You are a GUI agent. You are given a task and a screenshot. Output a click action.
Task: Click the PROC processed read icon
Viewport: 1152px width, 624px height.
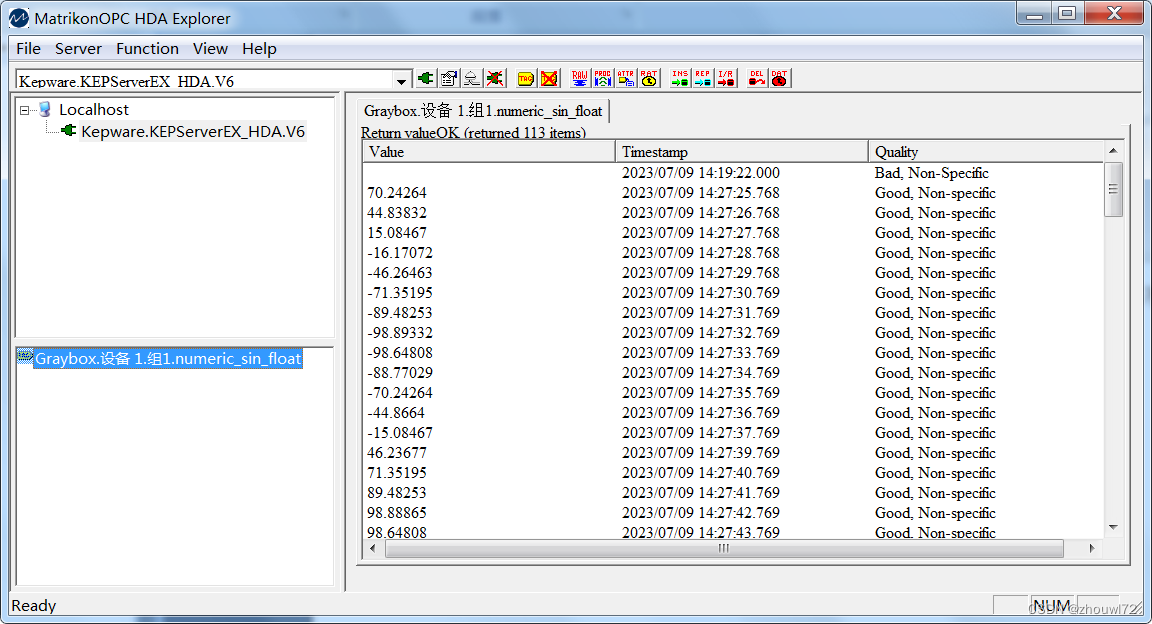(602, 79)
